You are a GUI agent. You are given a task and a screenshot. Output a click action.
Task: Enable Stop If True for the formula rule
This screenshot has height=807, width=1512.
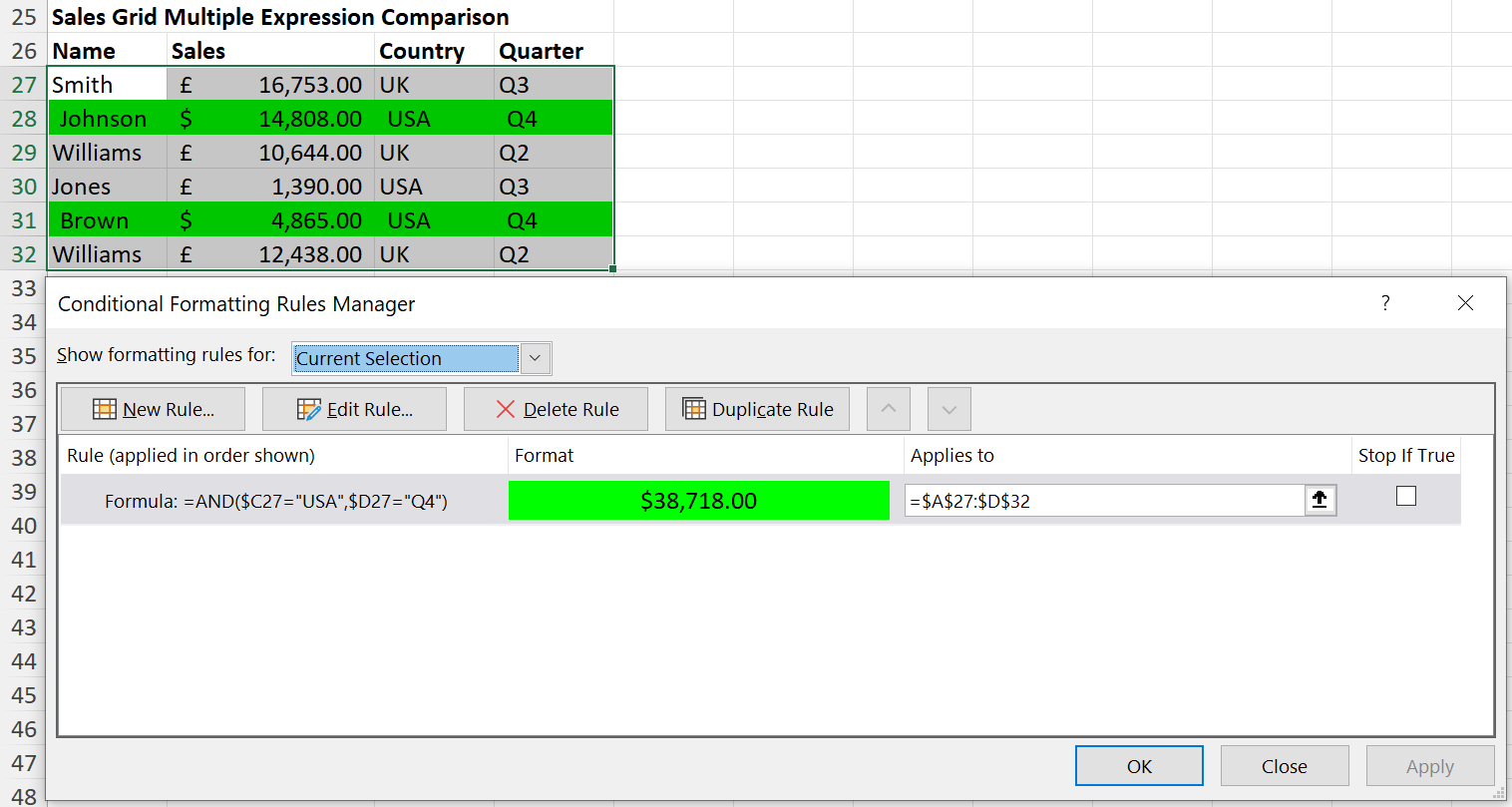point(1406,495)
